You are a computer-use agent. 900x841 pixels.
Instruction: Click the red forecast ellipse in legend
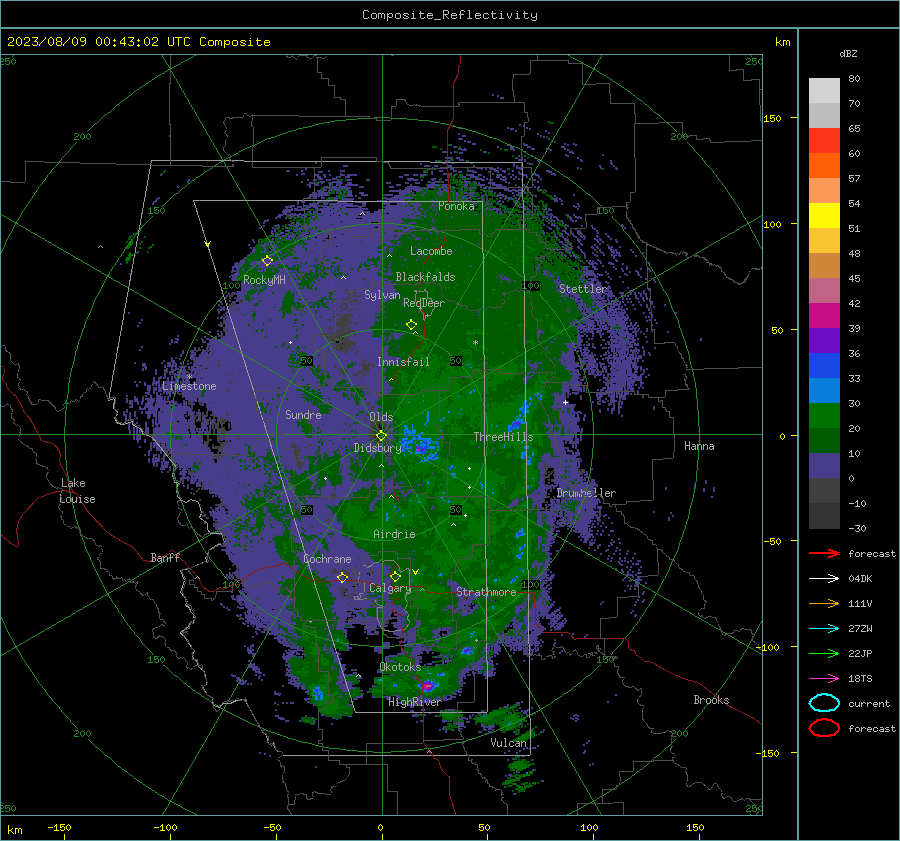click(824, 728)
